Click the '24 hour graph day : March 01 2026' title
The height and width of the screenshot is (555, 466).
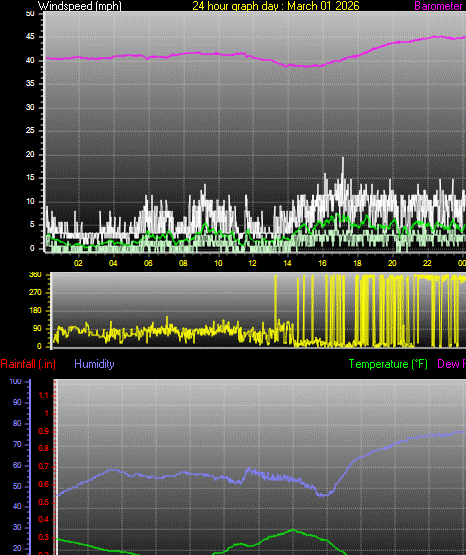coord(276,6)
